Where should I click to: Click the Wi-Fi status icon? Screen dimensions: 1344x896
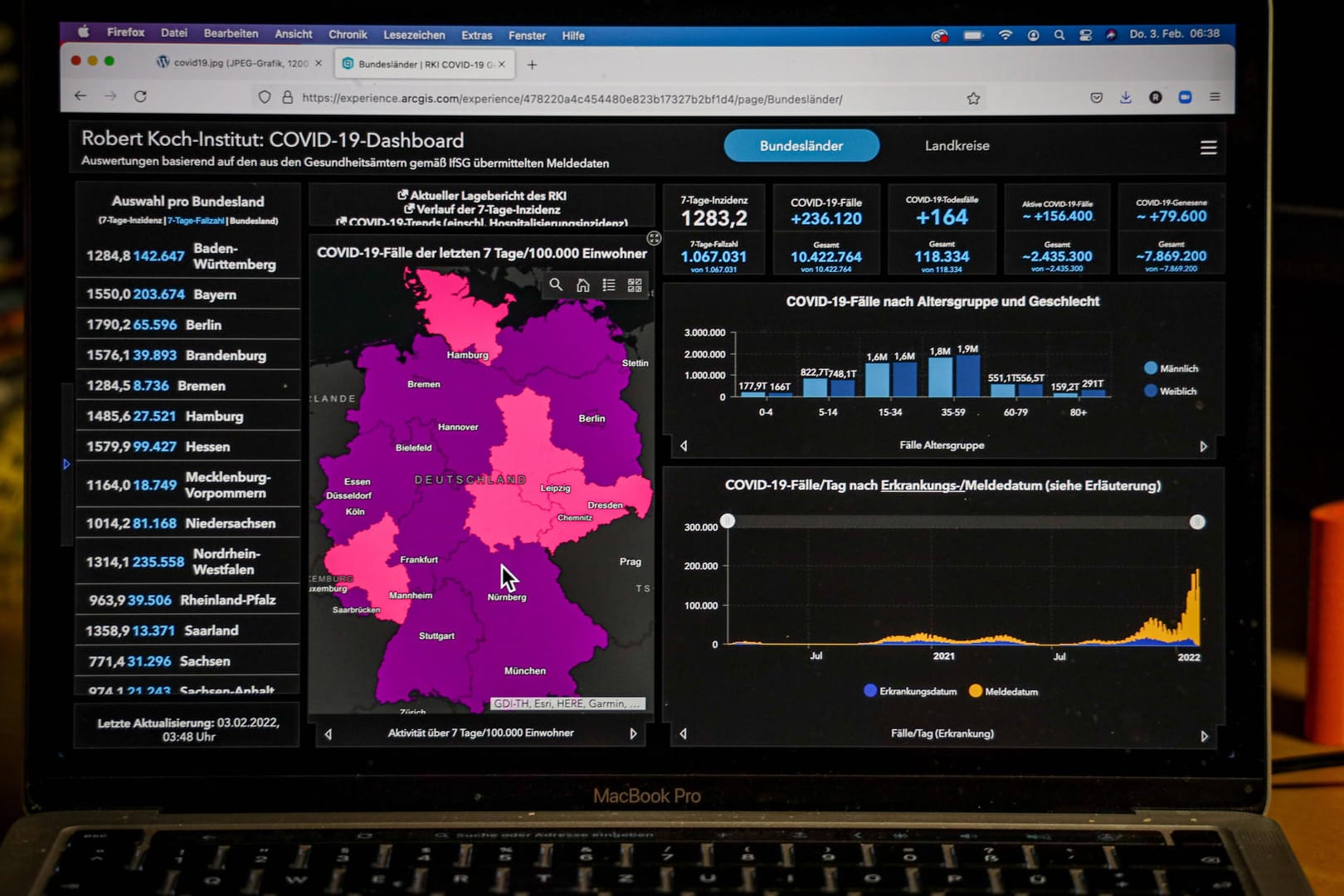click(1005, 35)
